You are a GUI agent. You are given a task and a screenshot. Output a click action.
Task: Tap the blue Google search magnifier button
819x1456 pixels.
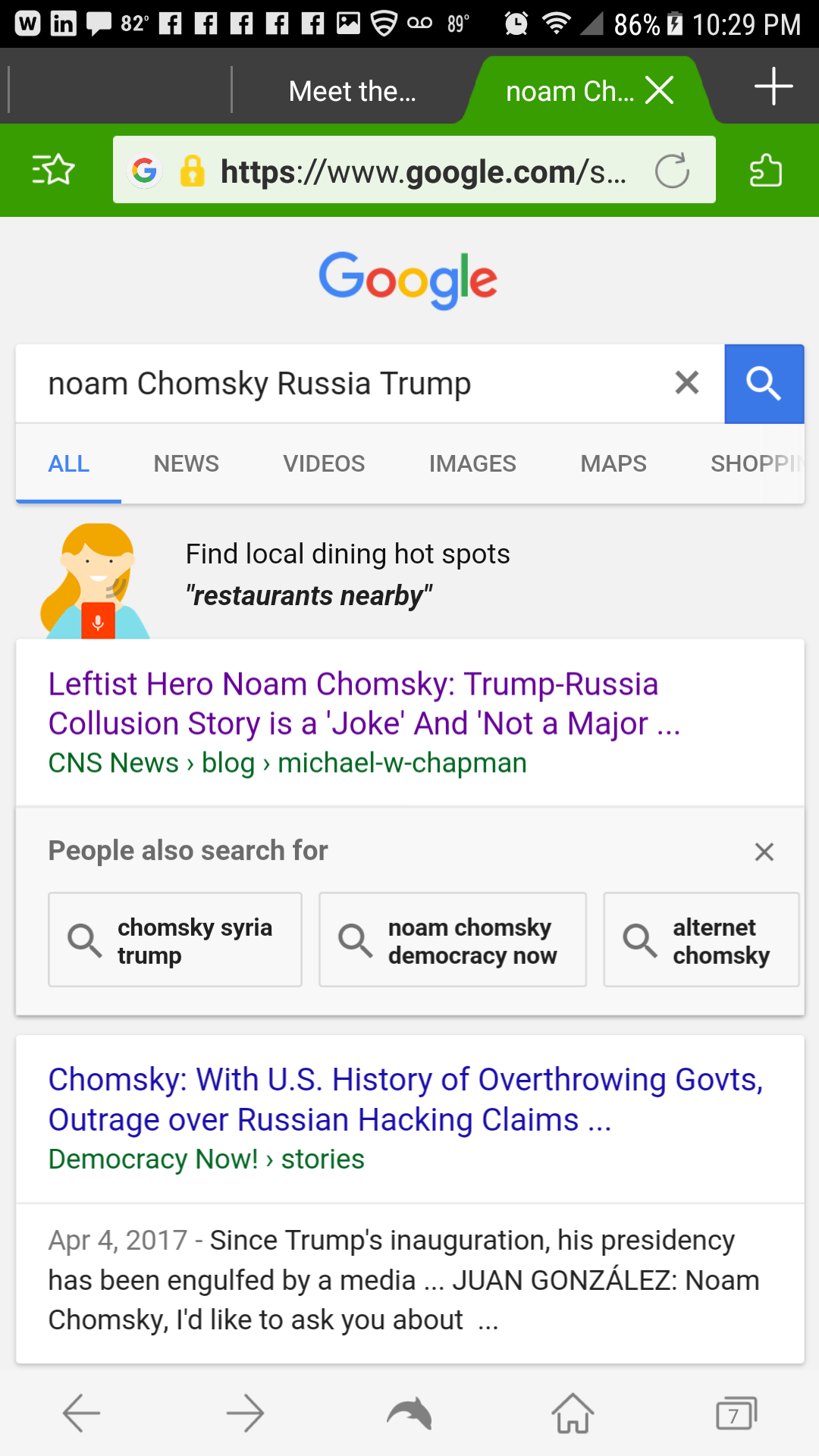coord(764,384)
